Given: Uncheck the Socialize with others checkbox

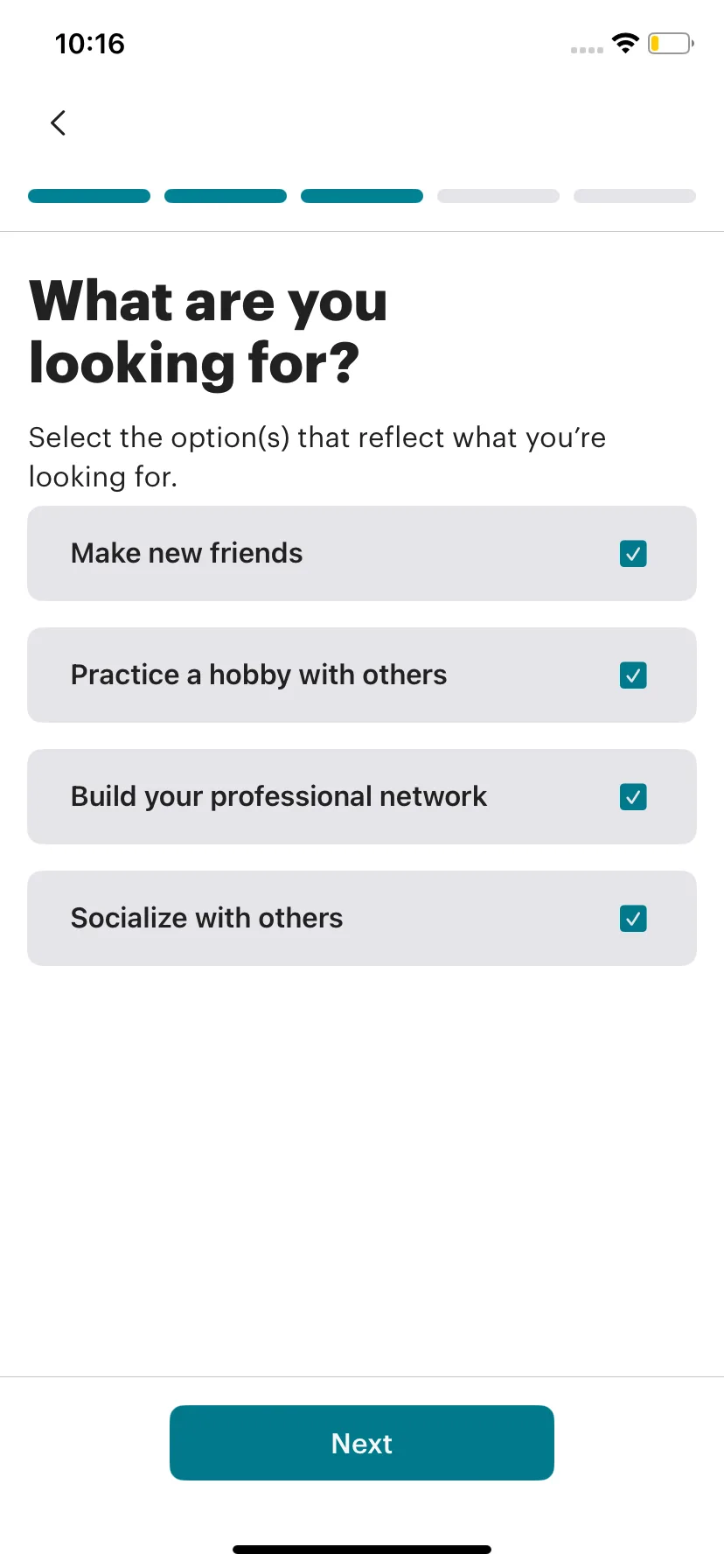Looking at the screenshot, I should point(633,919).
